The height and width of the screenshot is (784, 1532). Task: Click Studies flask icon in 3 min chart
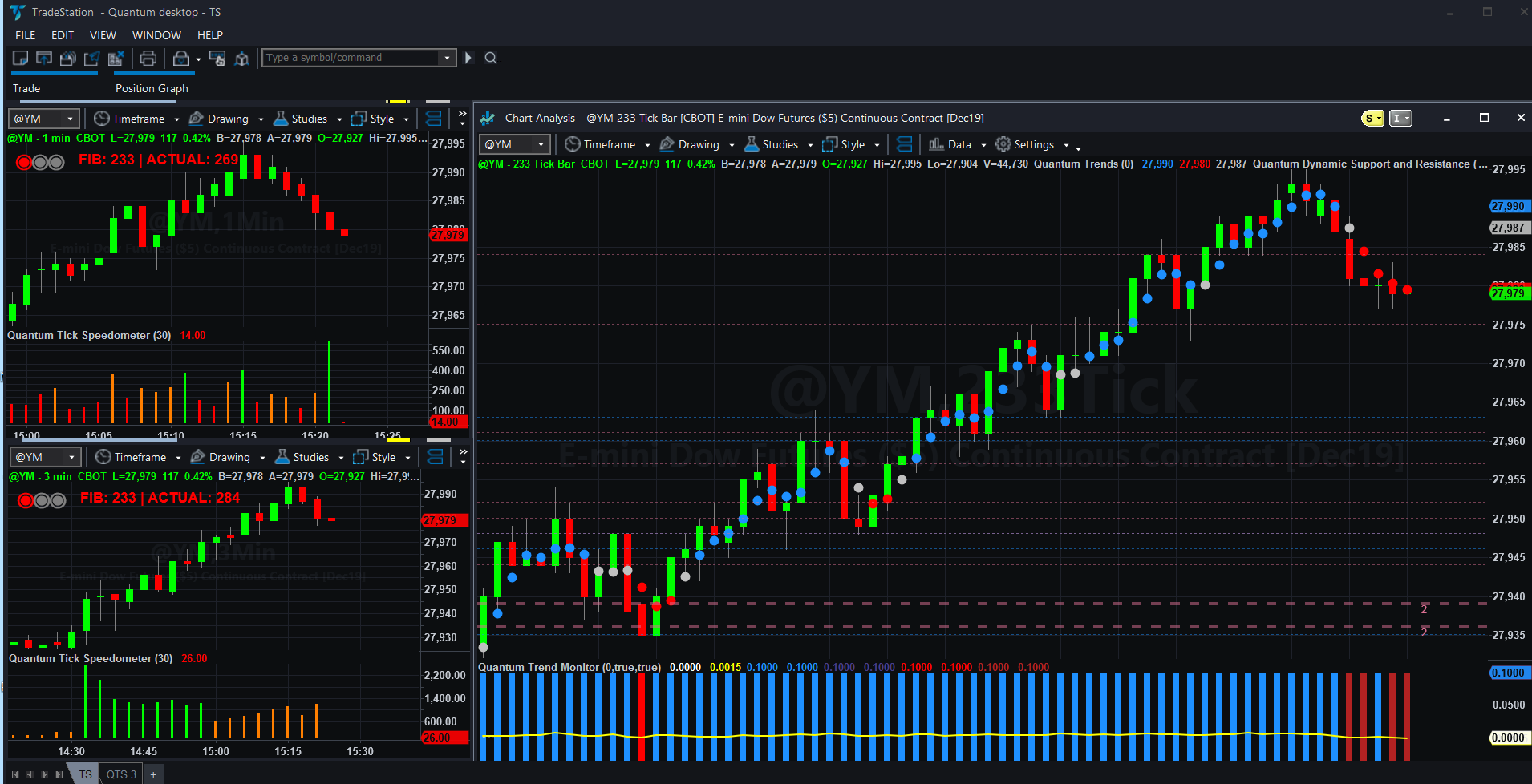tap(282, 457)
